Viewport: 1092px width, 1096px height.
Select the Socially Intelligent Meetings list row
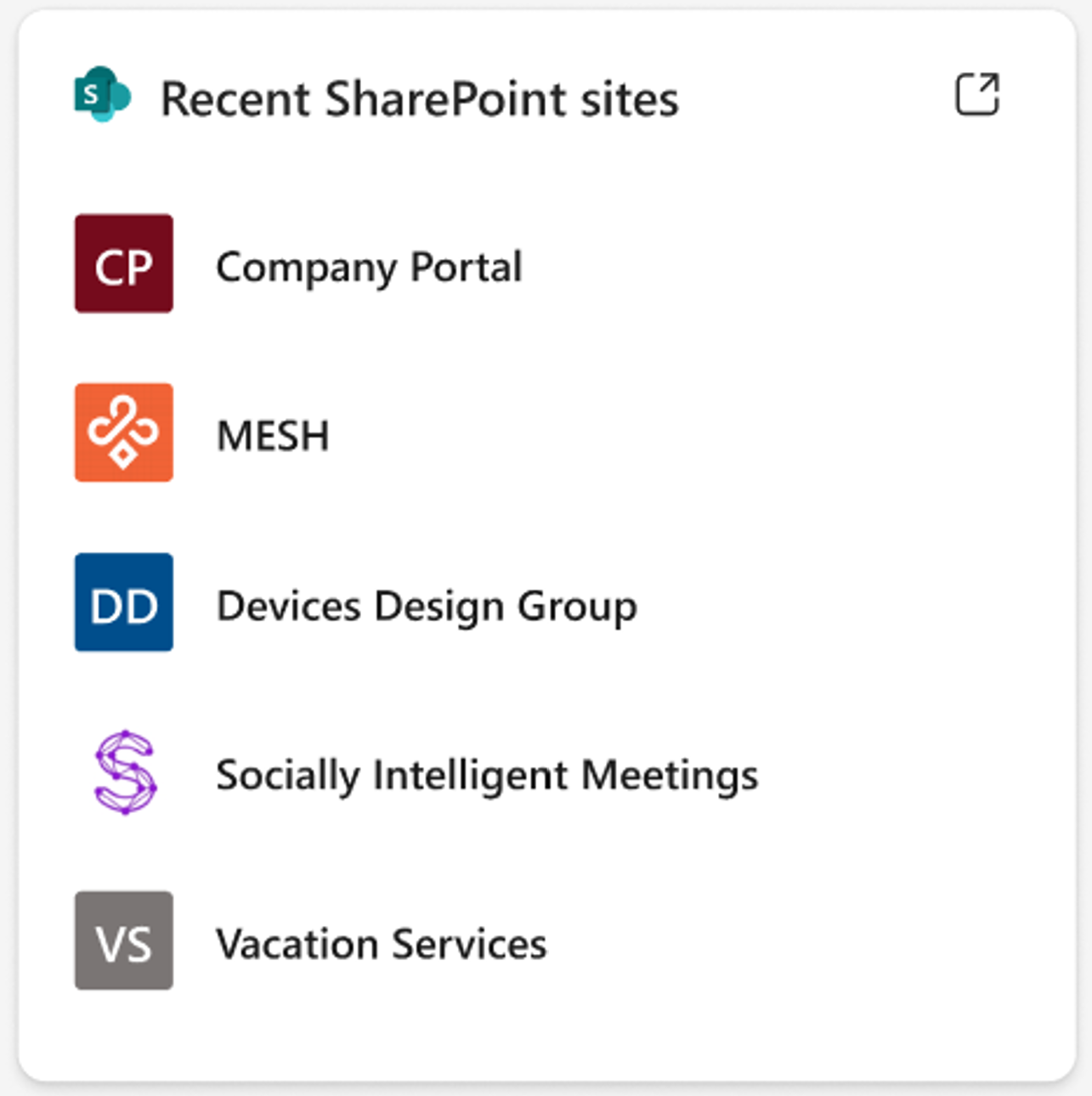tap(487, 774)
